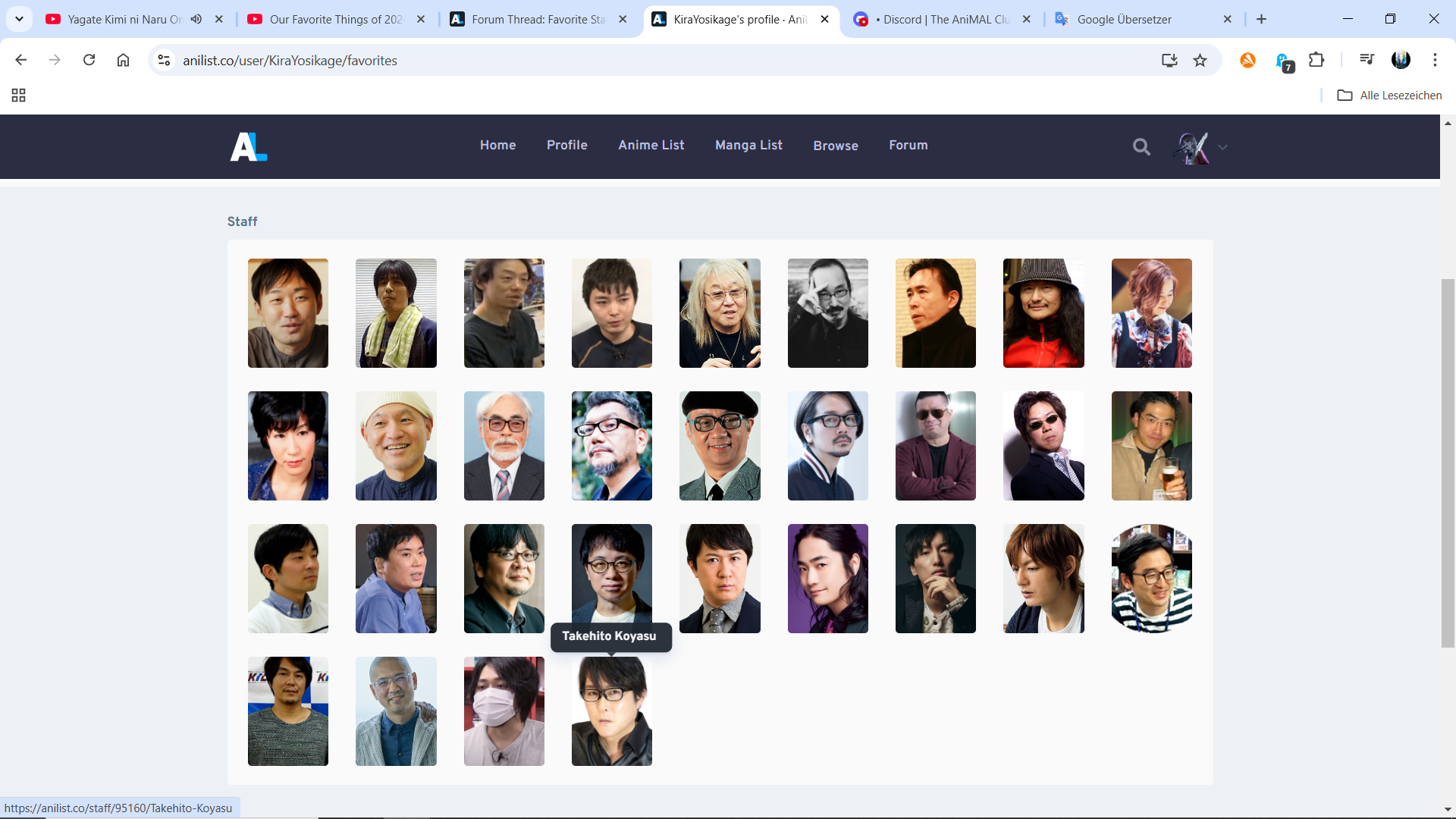This screenshot has width=1456, height=819.
Task: Bookmark this page with star icon
Action: pyautogui.click(x=1200, y=61)
